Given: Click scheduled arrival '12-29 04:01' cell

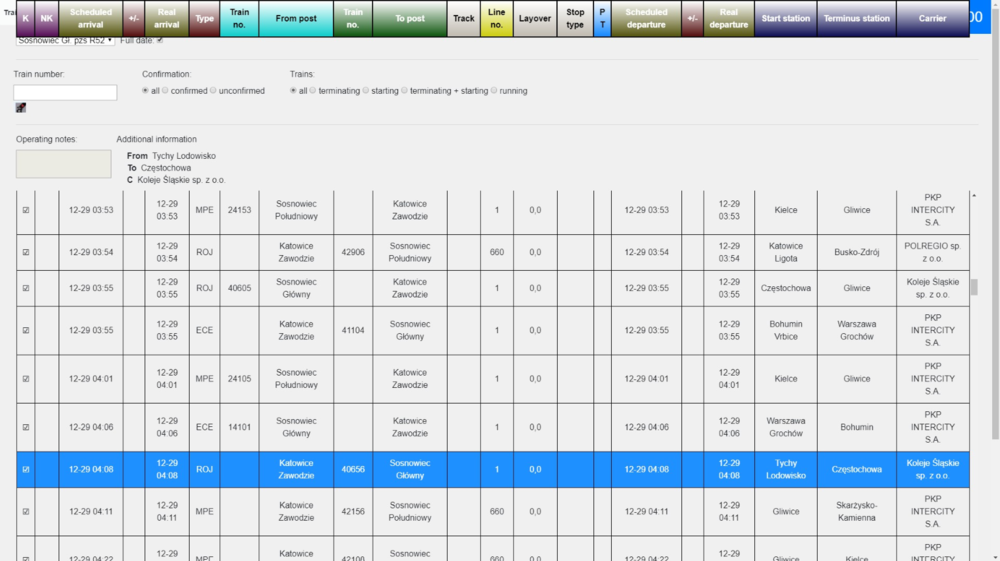Looking at the screenshot, I should point(91,379).
